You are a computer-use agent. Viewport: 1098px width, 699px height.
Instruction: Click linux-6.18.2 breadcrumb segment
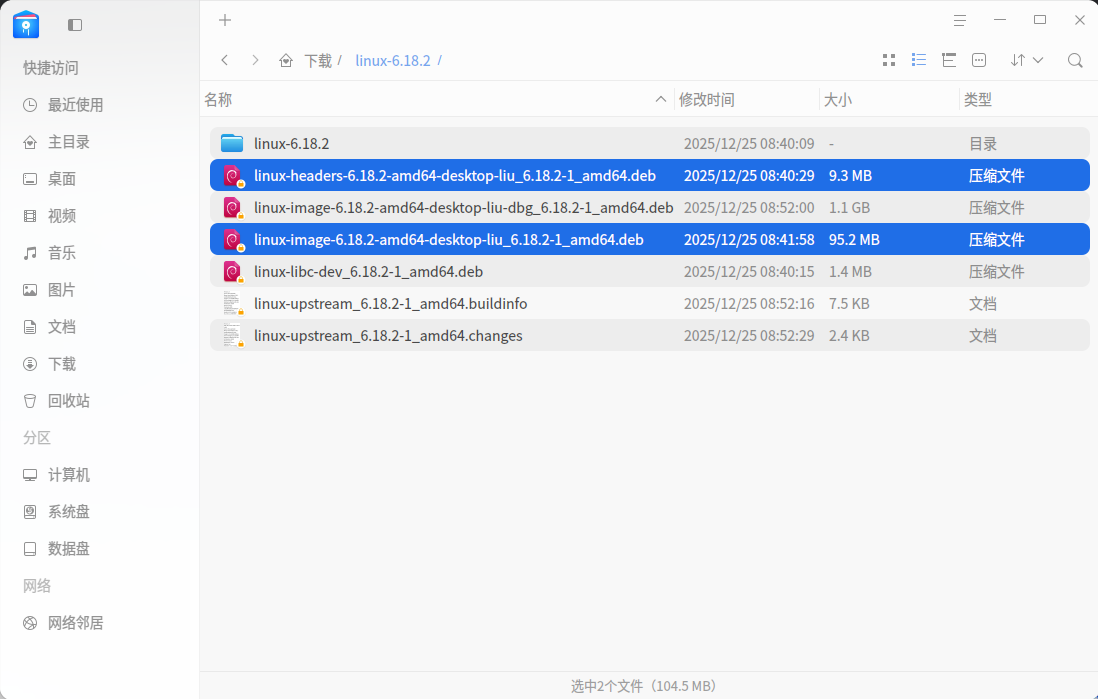coord(393,61)
